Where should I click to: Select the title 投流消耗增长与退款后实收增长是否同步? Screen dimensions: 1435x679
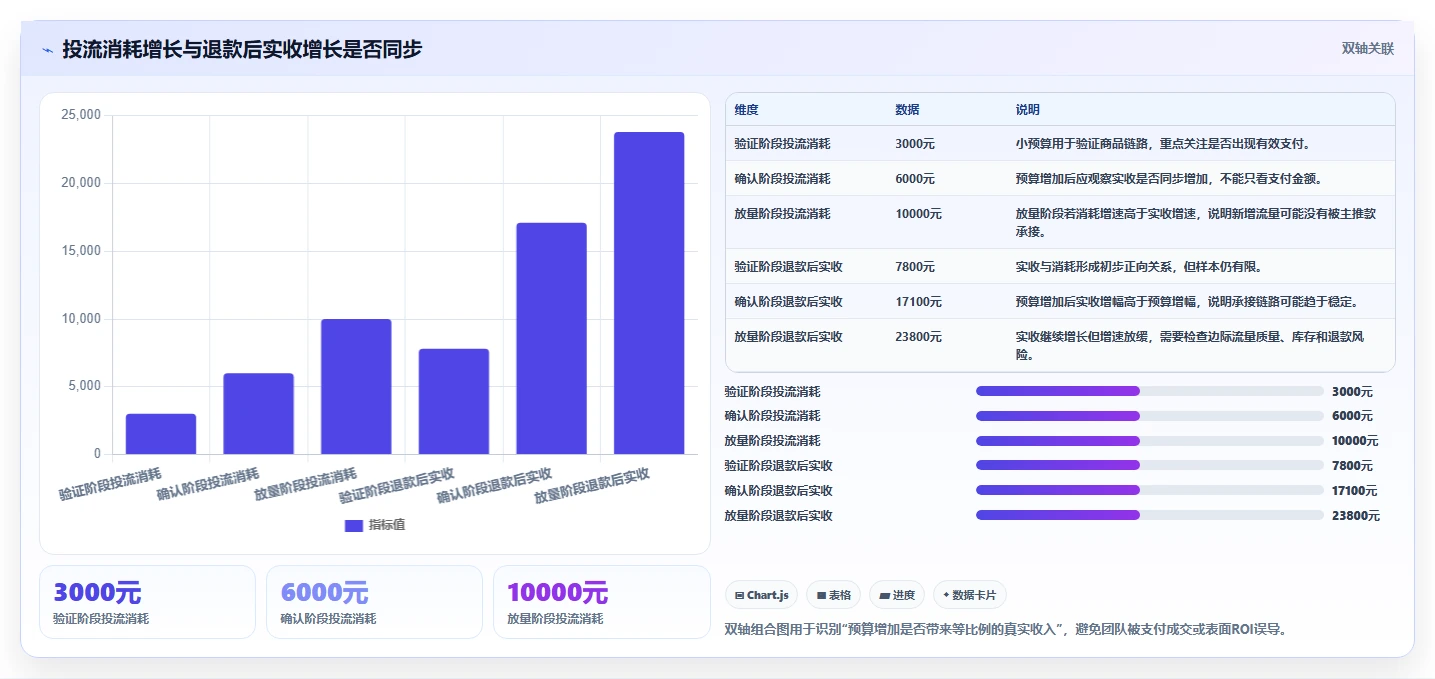(x=242, y=49)
